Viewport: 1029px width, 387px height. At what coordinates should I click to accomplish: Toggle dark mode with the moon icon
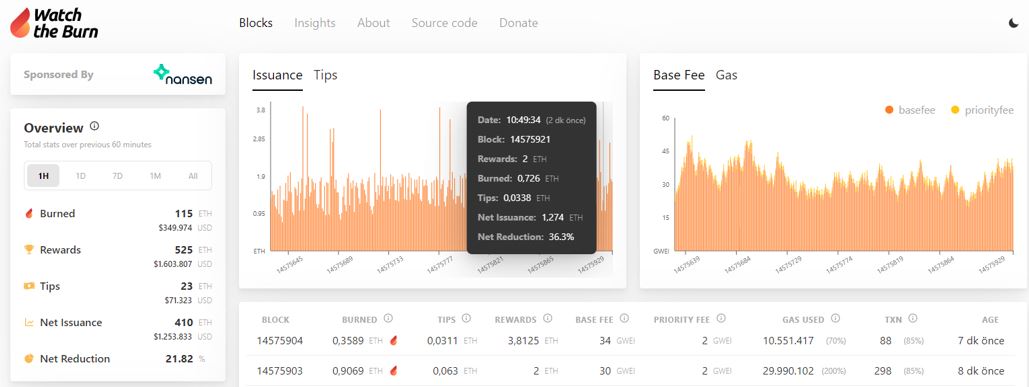click(x=1013, y=23)
